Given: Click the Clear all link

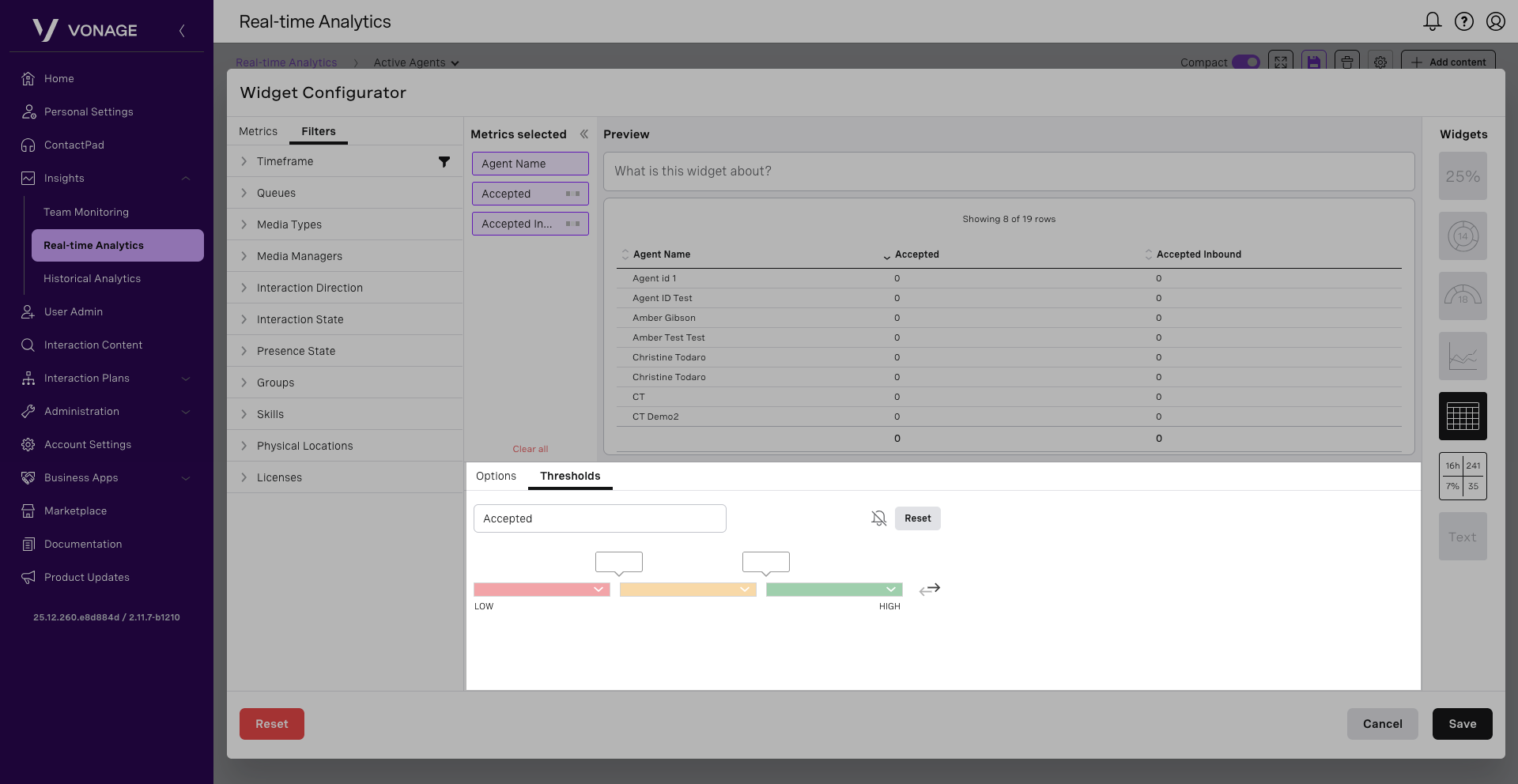Looking at the screenshot, I should click(530, 449).
